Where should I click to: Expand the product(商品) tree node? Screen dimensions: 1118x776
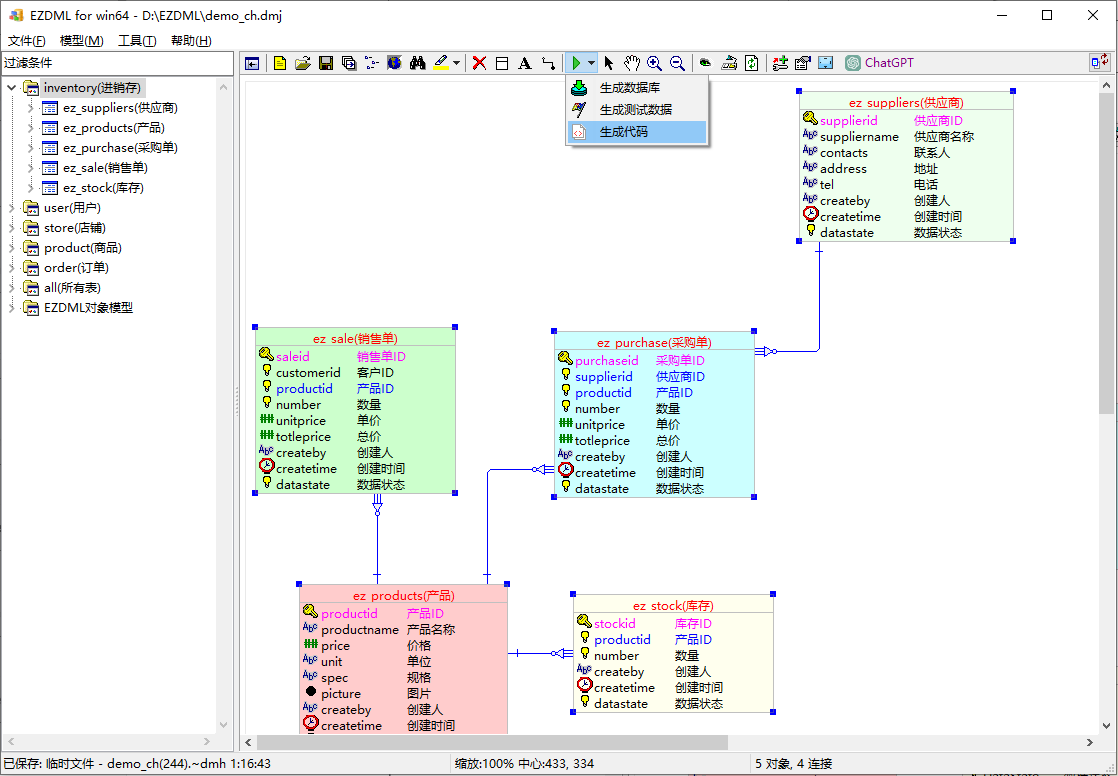click(12, 247)
